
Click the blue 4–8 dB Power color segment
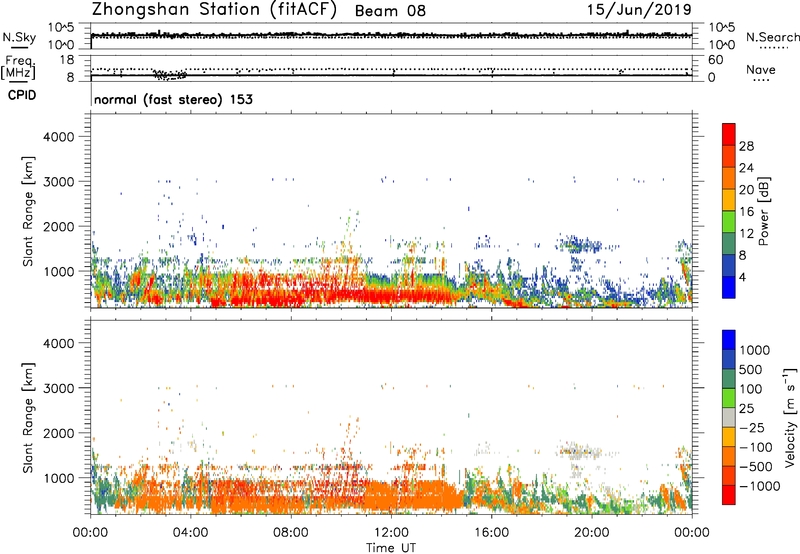pyautogui.click(x=729, y=265)
